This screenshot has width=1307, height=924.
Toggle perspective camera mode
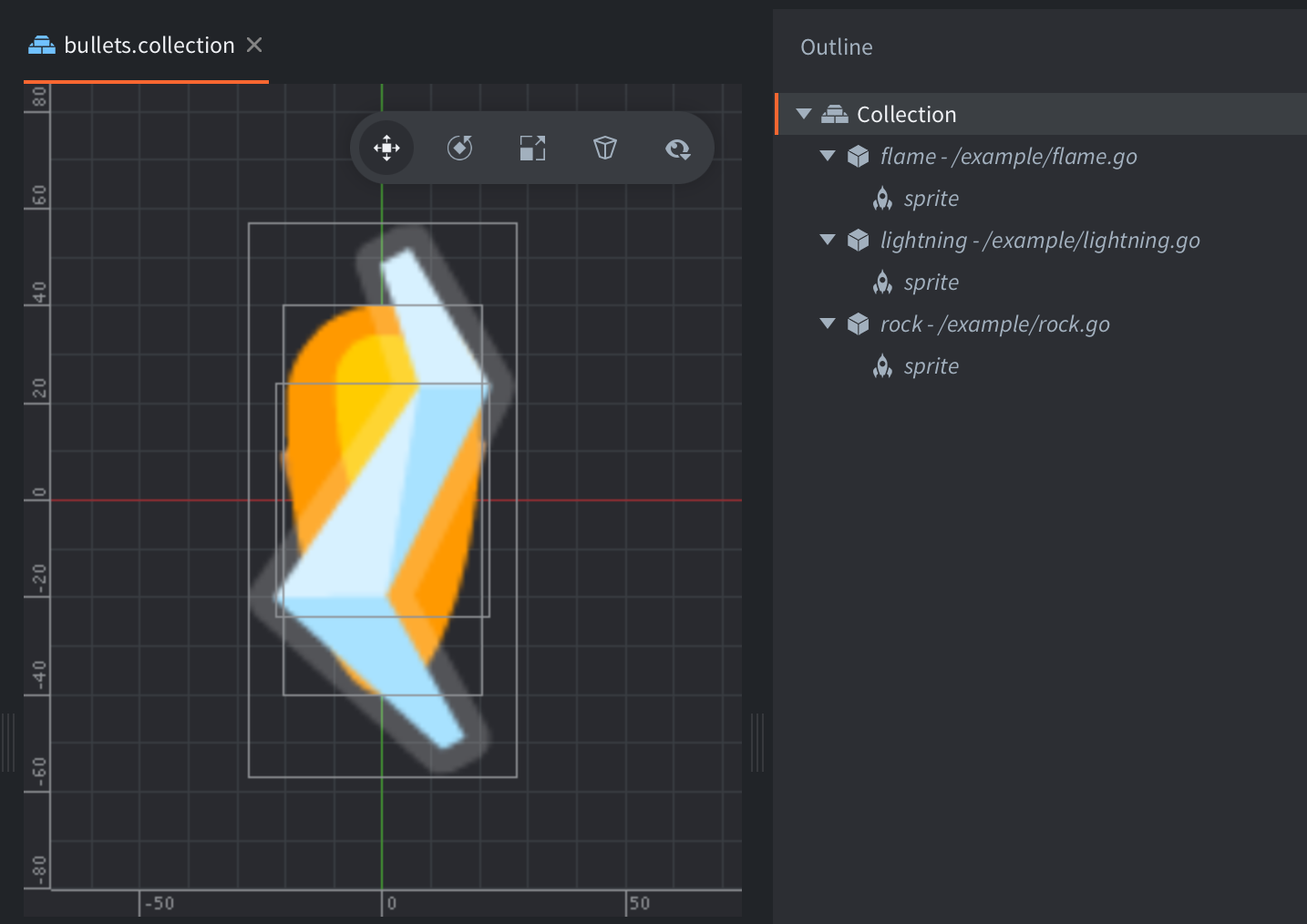[x=605, y=148]
